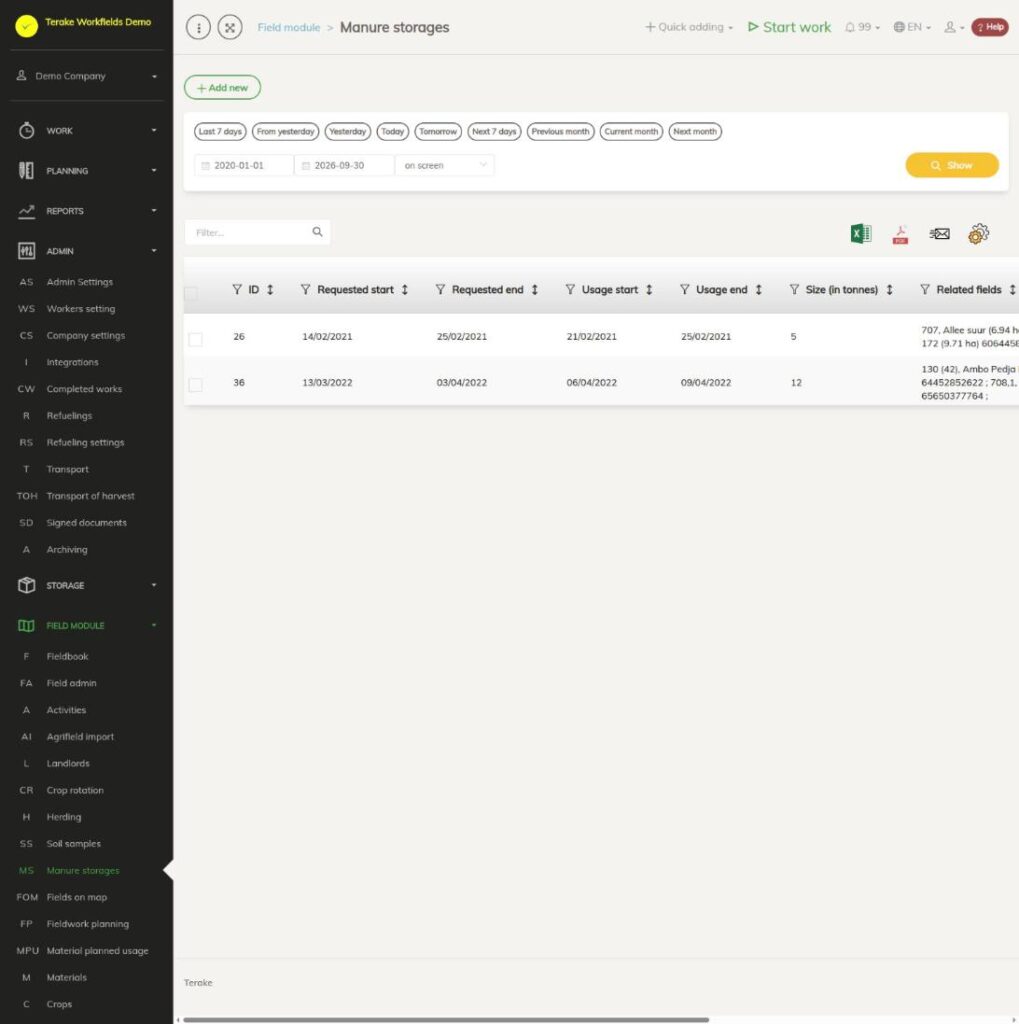1019x1024 pixels.
Task: Sort by Size (in tonnes) column
Action: click(x=889, y=289)
